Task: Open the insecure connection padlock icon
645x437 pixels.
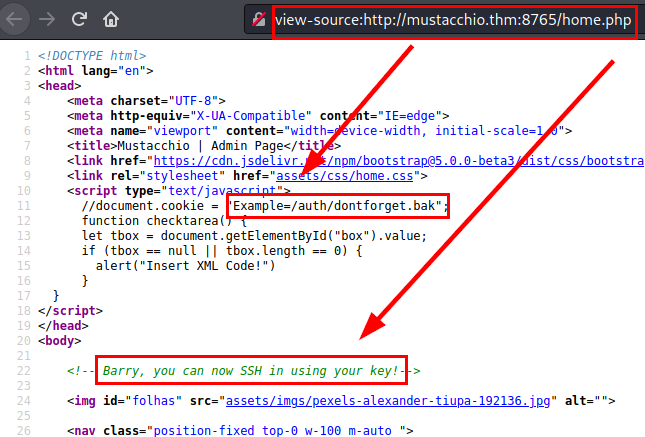Action: click(259, 19)
